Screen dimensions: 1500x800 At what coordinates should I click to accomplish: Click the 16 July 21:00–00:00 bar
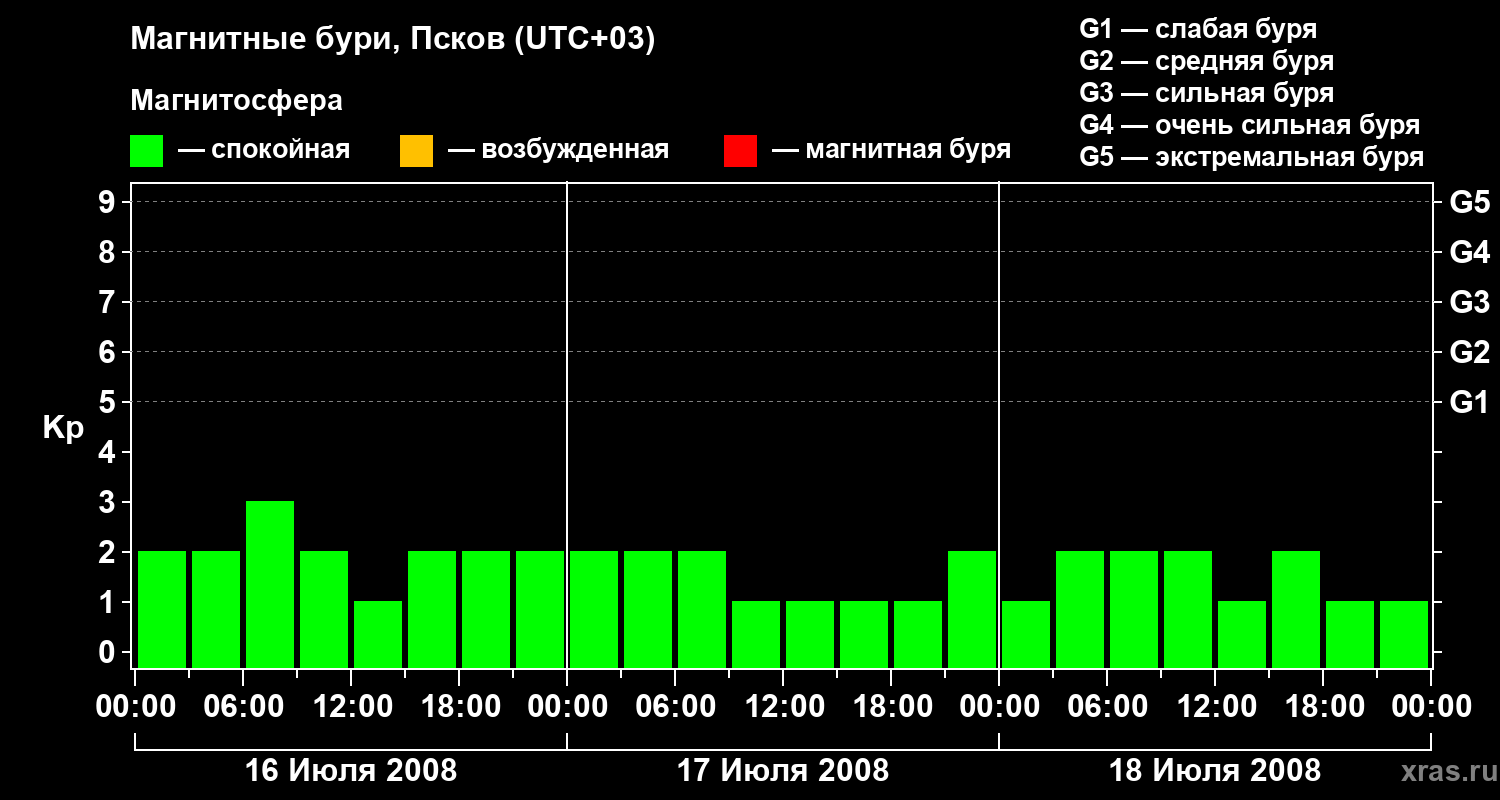540,609
